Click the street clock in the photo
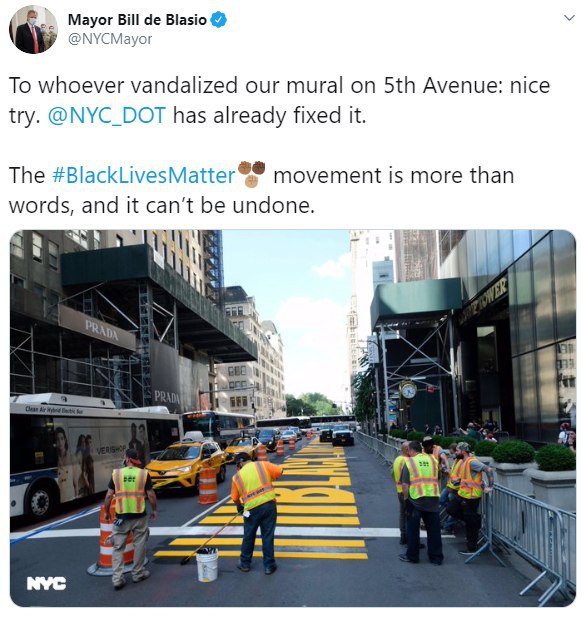 point(408,390)
